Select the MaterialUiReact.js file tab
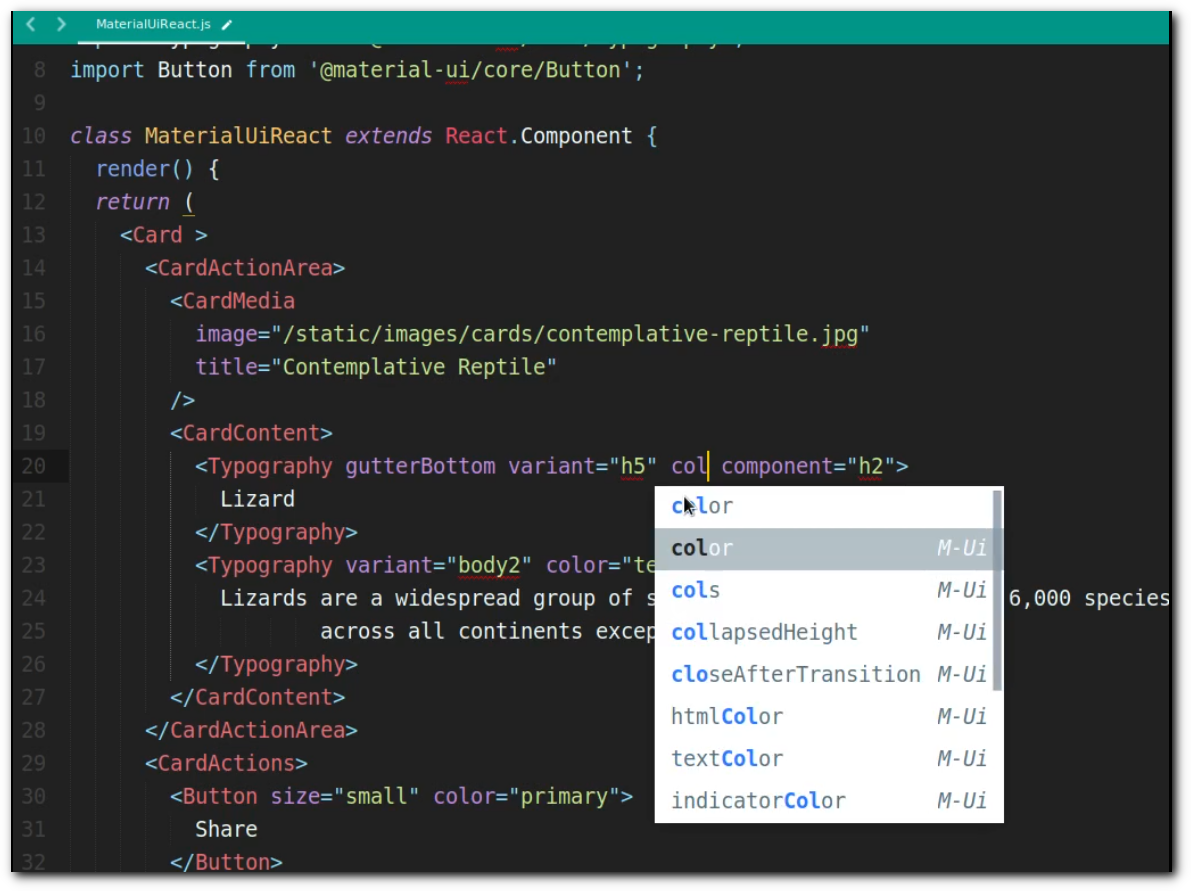1191x891 pixels. click(153, 24)
